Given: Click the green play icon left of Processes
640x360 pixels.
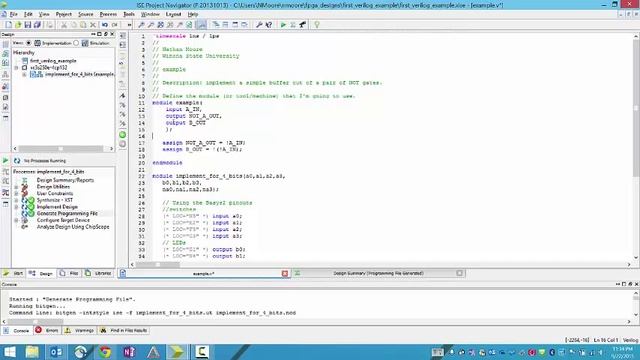Looking at the screenshot, I should [5, 160].
